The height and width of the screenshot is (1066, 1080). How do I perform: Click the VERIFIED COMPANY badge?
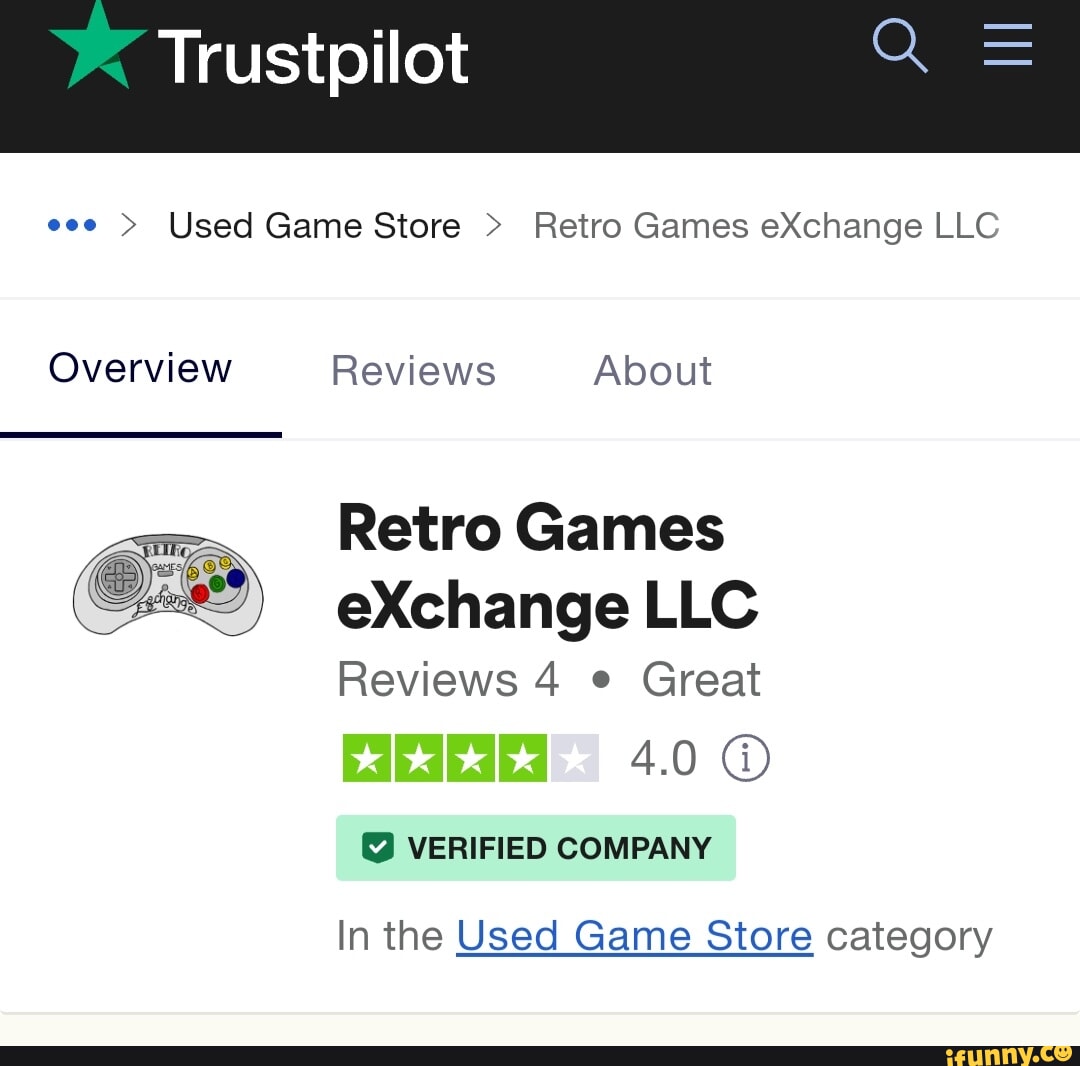[536, 847]
